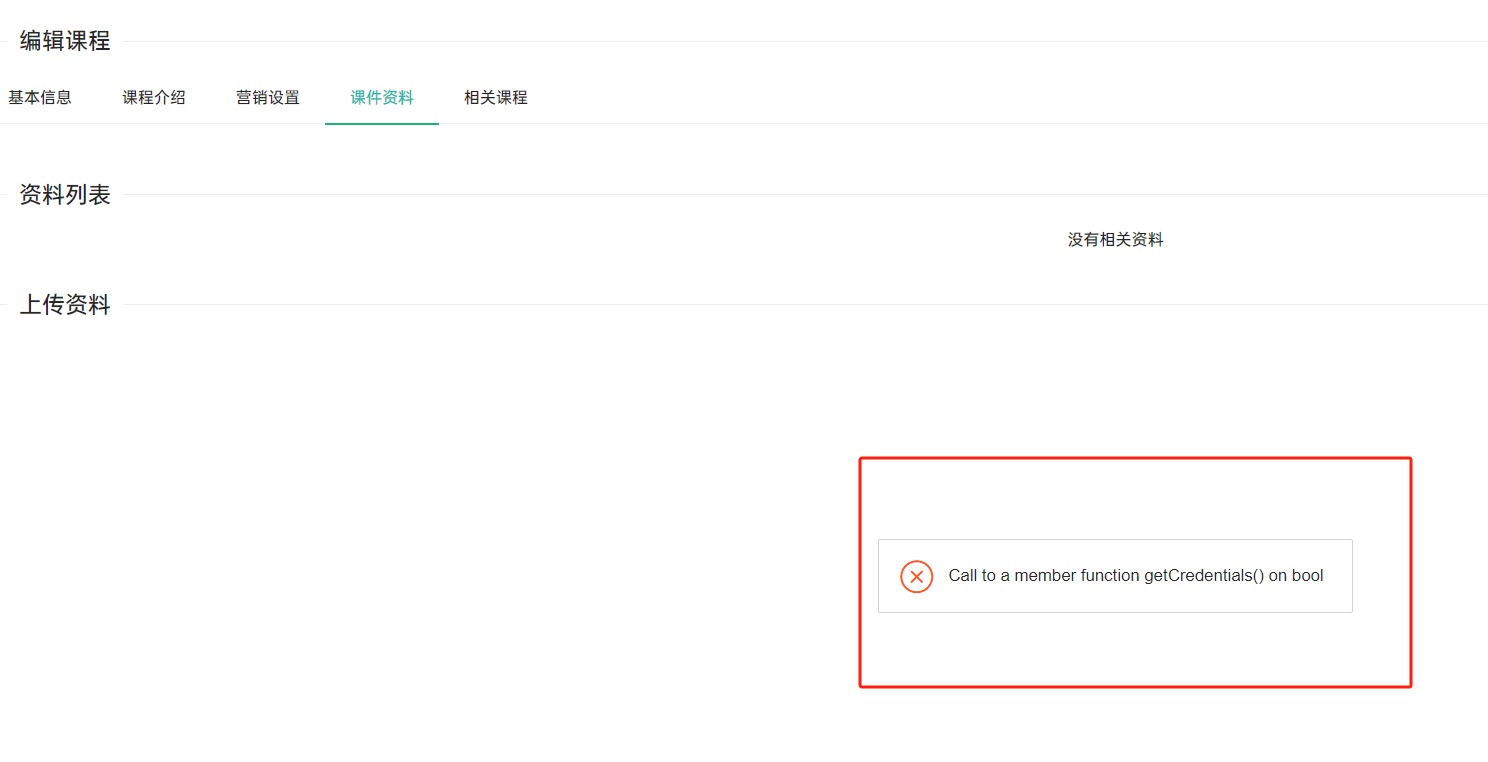Click top border of red highlight frame
The width and height of the screenshot is (1488, 762).
tap(1135, 459)
